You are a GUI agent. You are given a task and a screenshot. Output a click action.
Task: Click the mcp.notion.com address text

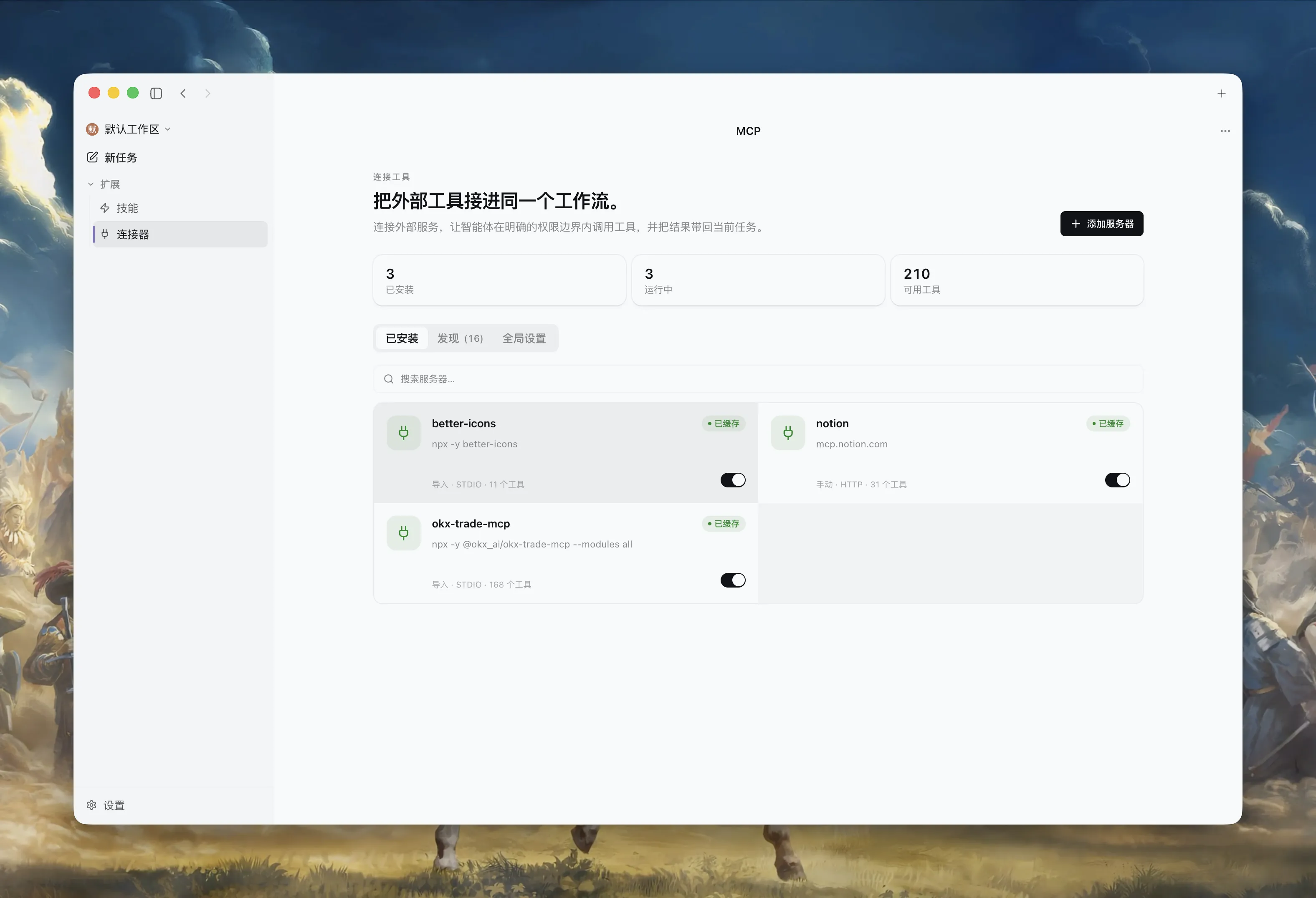852,444
